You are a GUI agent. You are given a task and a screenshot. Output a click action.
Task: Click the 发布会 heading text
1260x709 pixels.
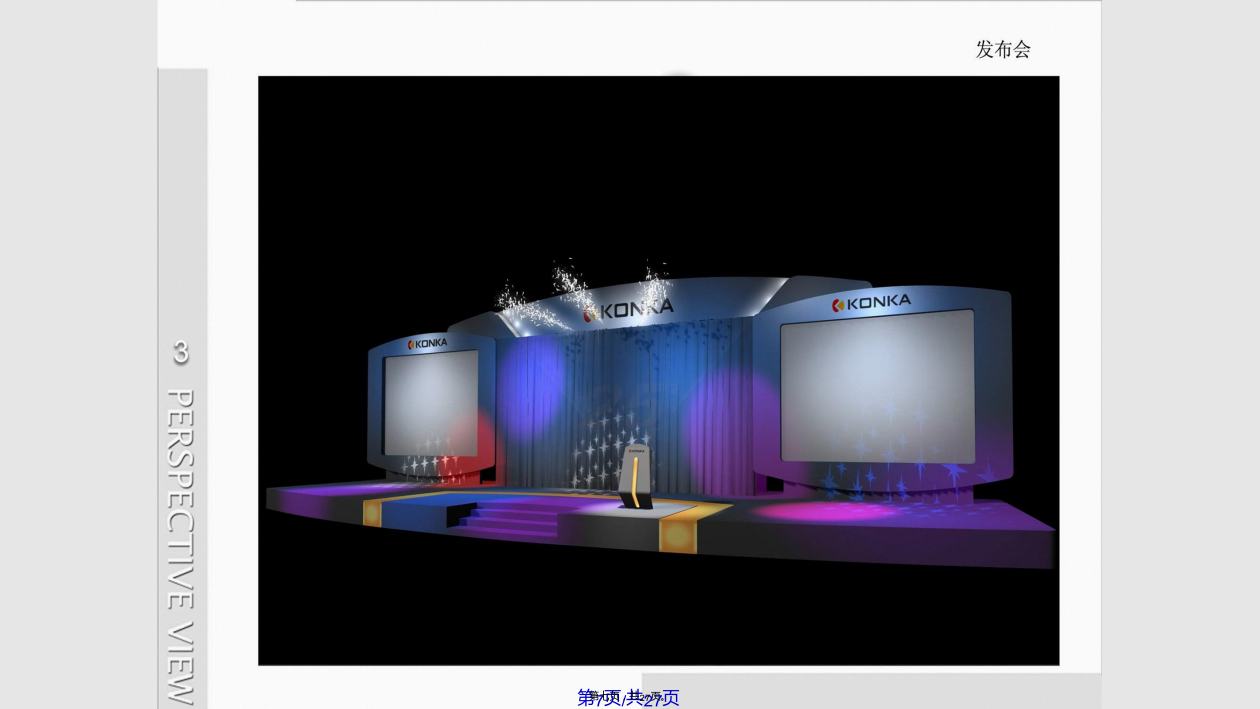(x=1003, y=49)
